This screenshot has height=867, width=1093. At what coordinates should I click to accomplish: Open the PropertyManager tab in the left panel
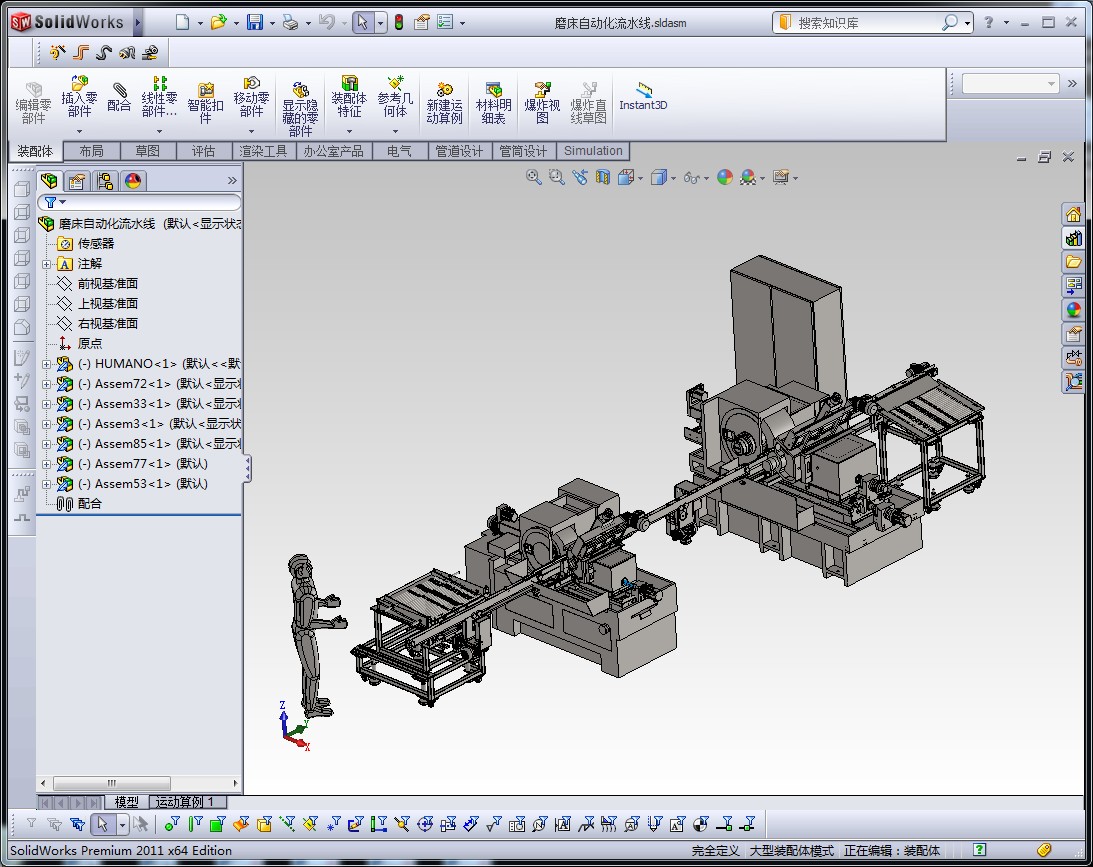click(77, 181)
